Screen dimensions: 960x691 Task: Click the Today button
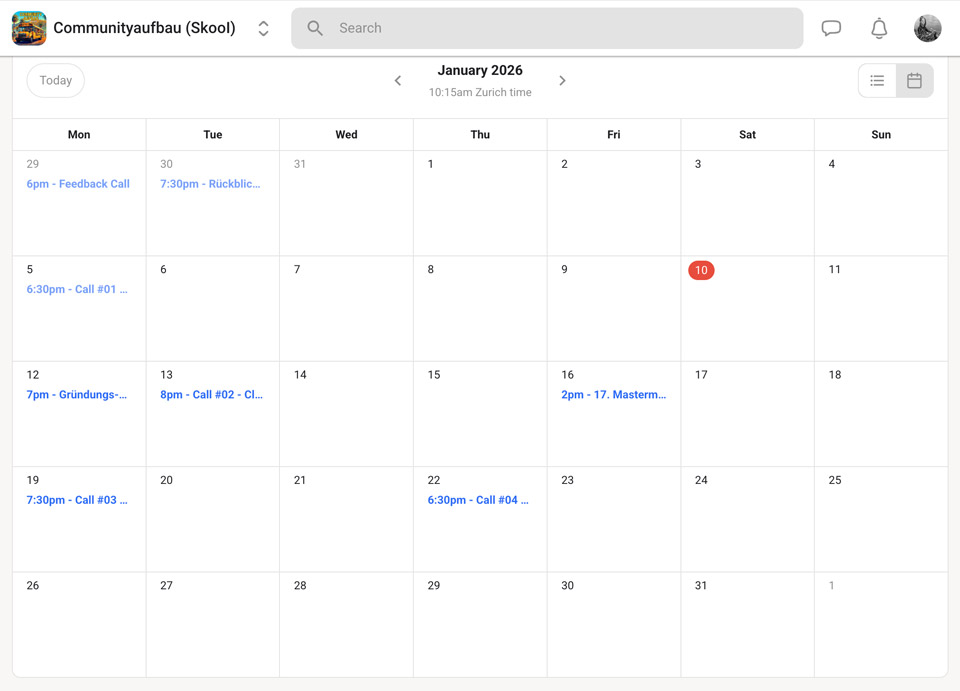click(56, 81)
